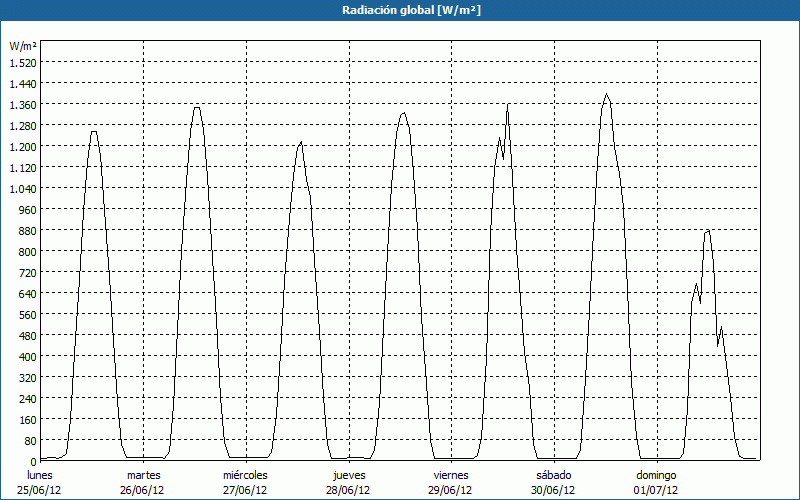Select the 'viernes' day label

tap(451, 475)
